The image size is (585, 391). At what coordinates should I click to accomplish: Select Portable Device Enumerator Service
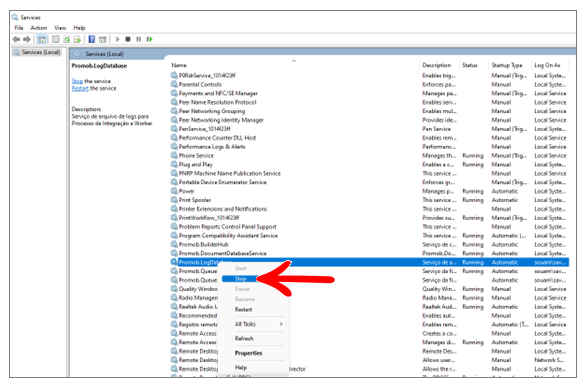tap(222, 182)
